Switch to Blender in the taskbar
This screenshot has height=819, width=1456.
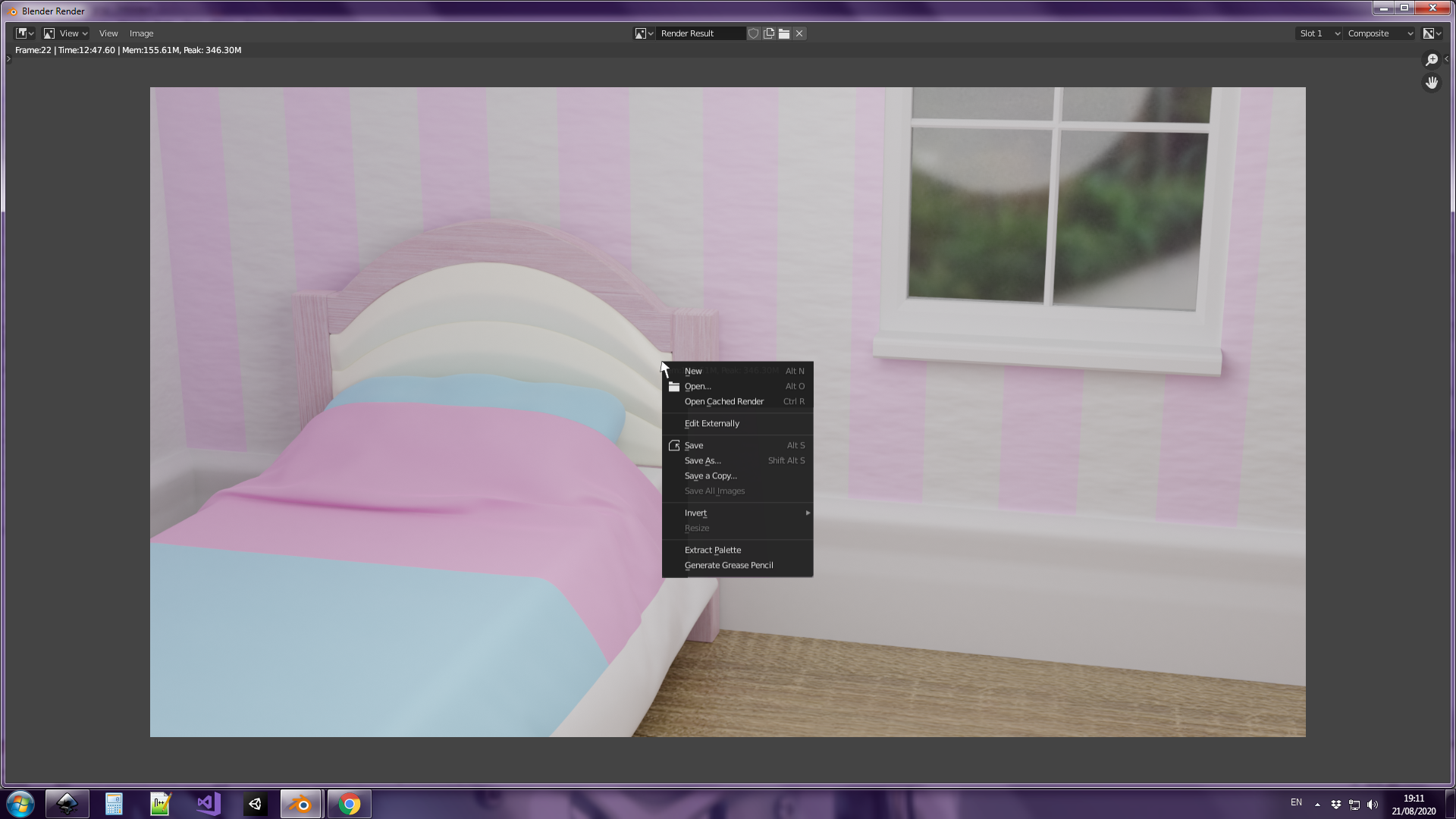[302, 804]
